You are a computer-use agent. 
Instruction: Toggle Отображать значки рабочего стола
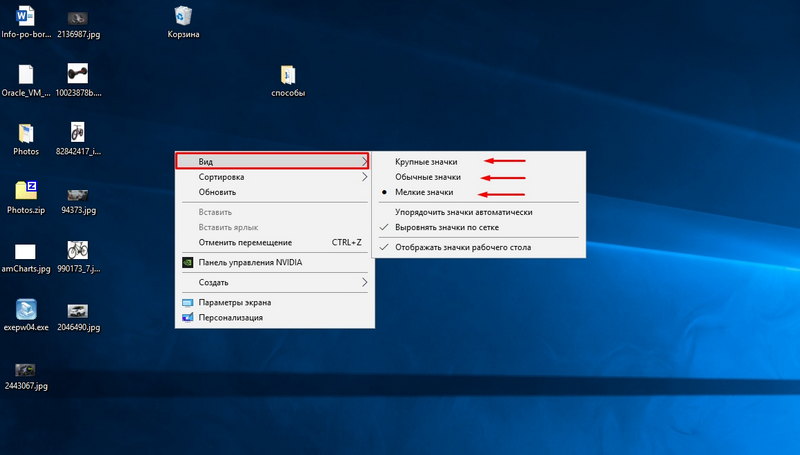(462, 247)
